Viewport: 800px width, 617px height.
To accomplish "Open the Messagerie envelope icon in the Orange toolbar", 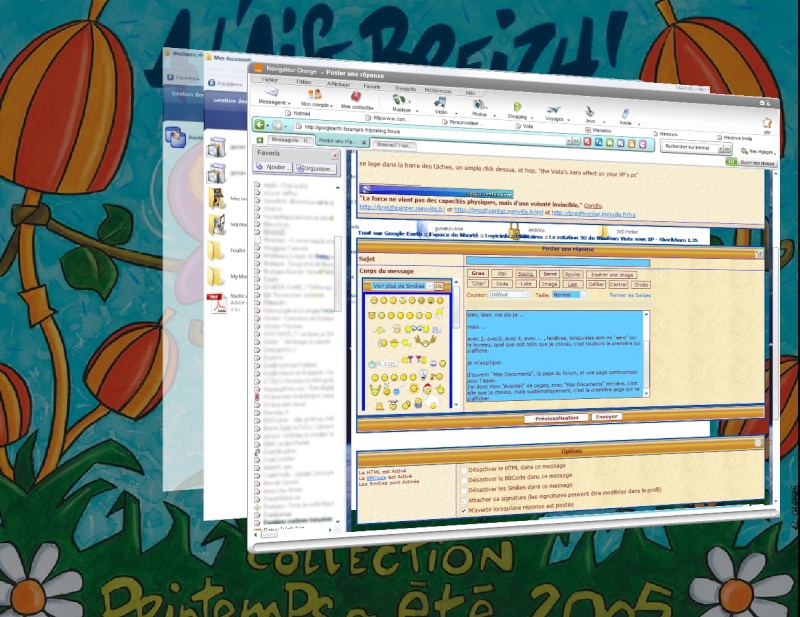I will tap(271, 92).
